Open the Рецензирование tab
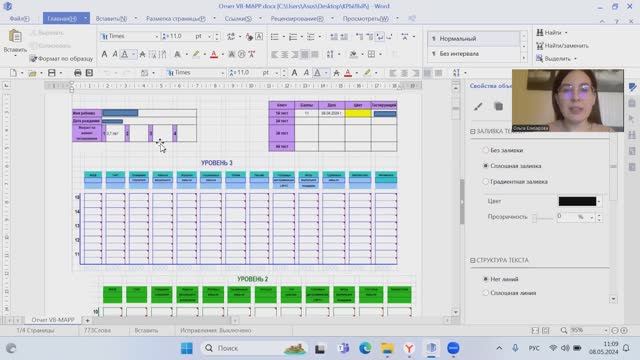Viewport: 640px width, 360px height. [297, 19]
